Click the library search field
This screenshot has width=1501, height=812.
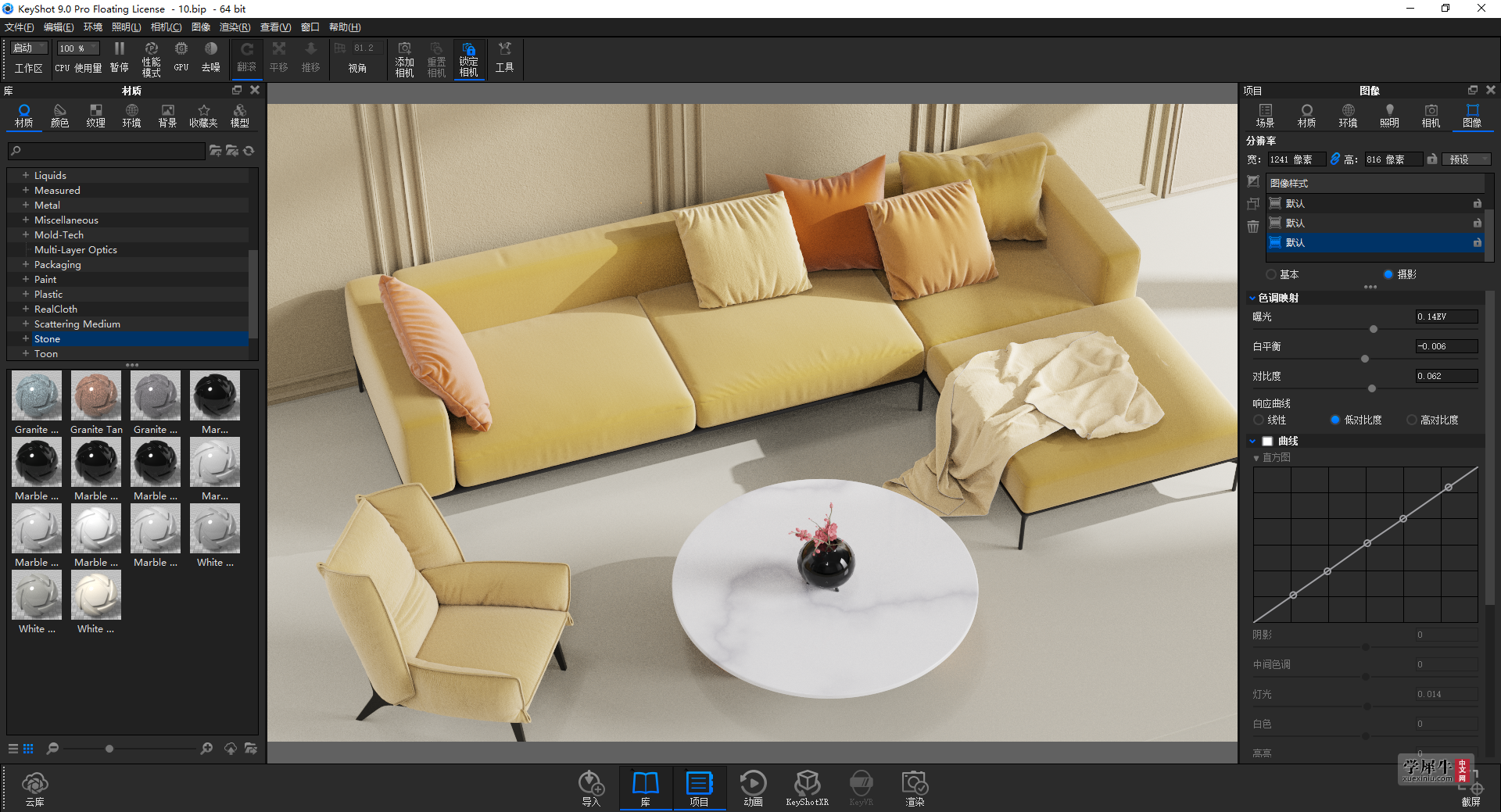click(x=106, y=151)
